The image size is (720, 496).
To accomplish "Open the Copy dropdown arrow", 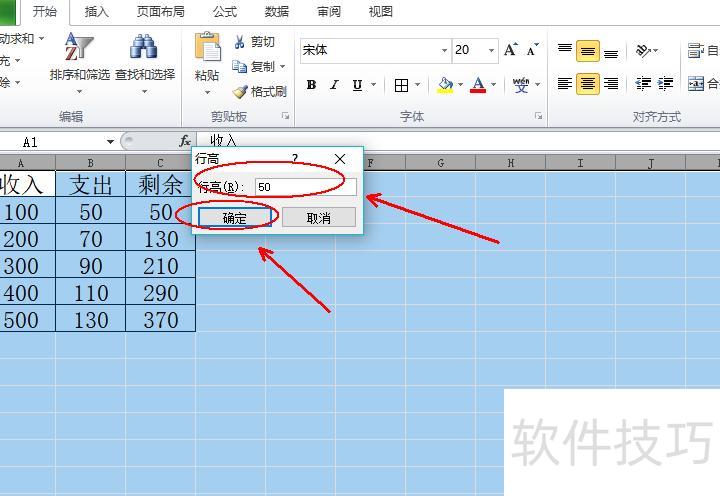I will pyautogui.click(x=282, y=67).
